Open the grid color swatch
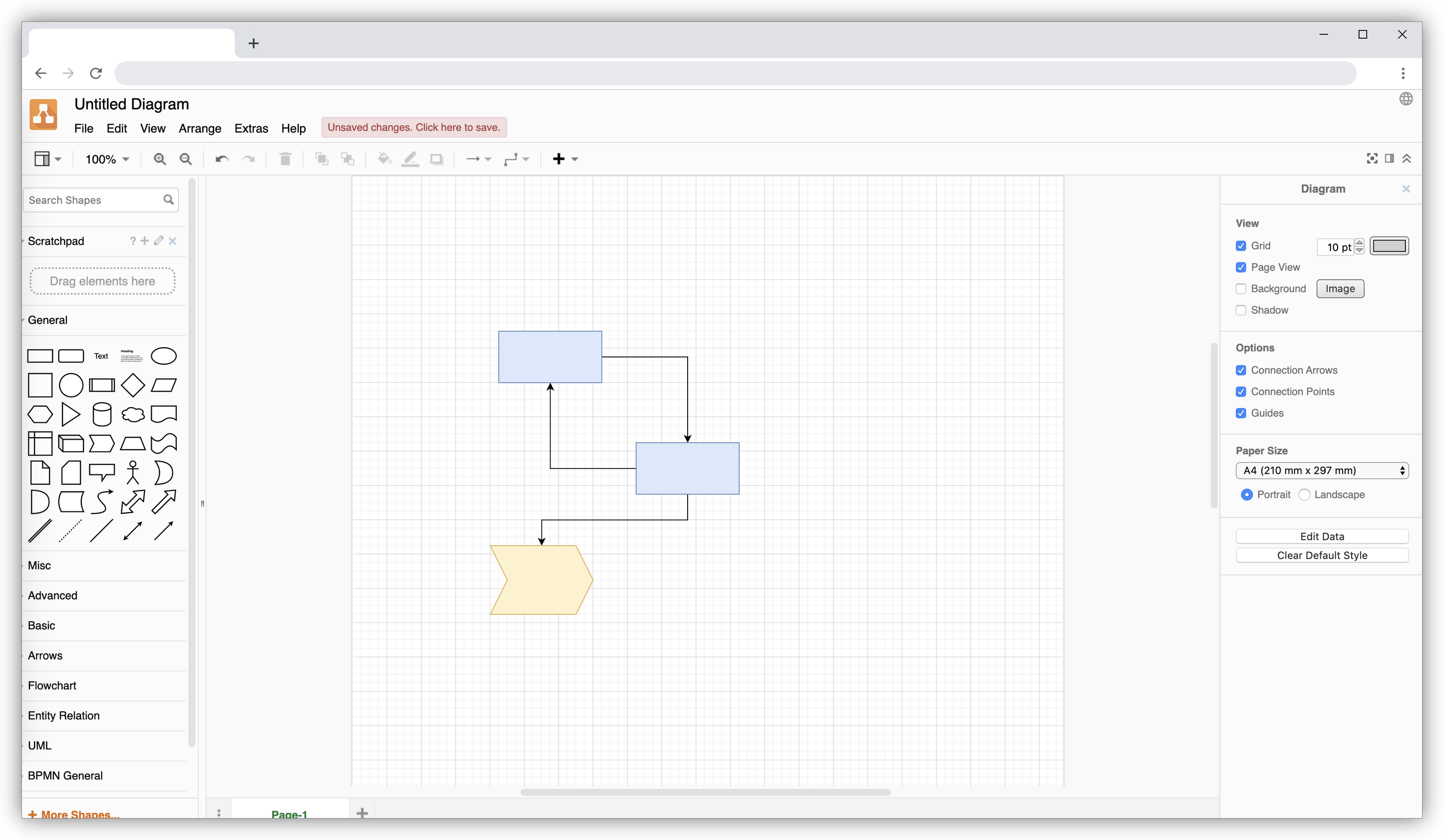 click(1389, 246)
